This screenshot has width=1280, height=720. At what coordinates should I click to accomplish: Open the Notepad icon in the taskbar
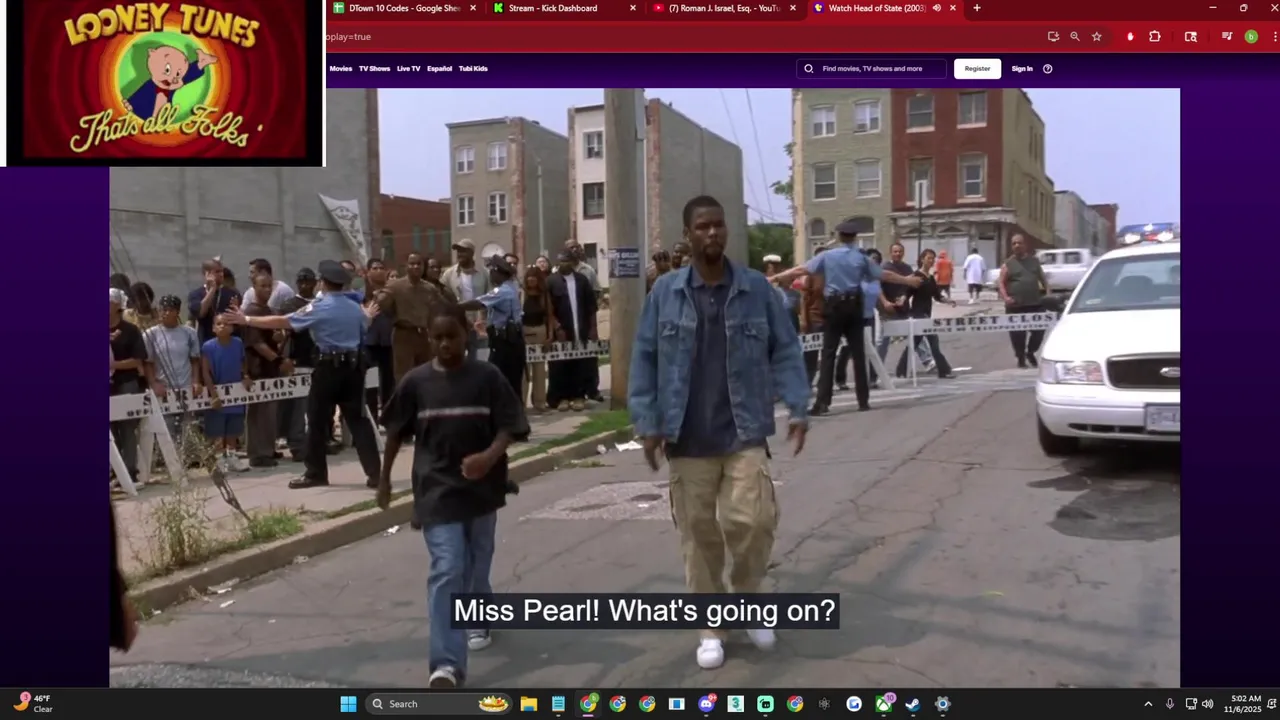pos(558,704)
